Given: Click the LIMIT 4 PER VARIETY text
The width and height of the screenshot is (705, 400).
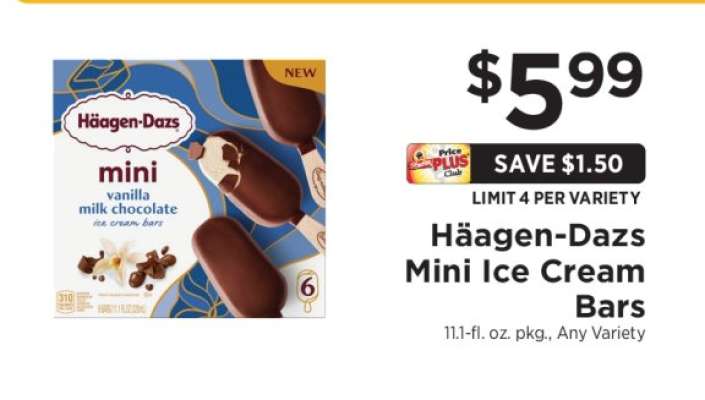Looking at the screenshot, I should [556, 198].
